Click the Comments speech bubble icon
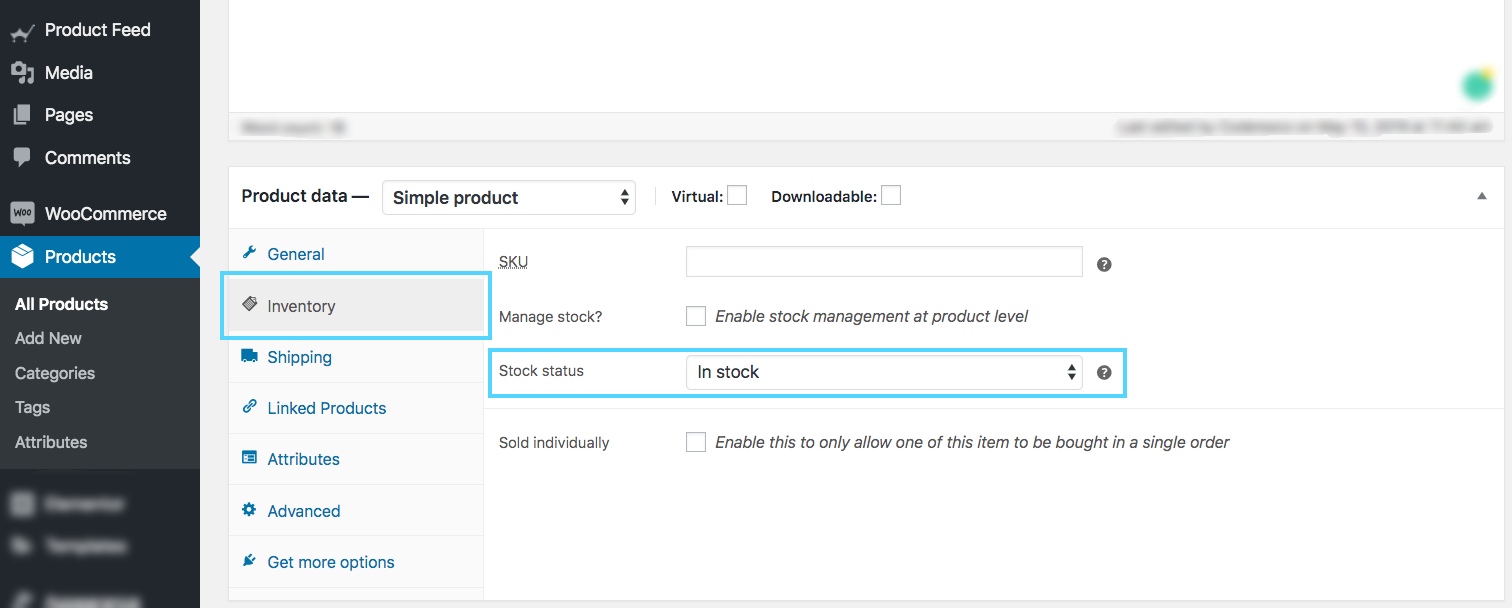The width and height of the screenshot is (1512, 608). click(22, 158)
